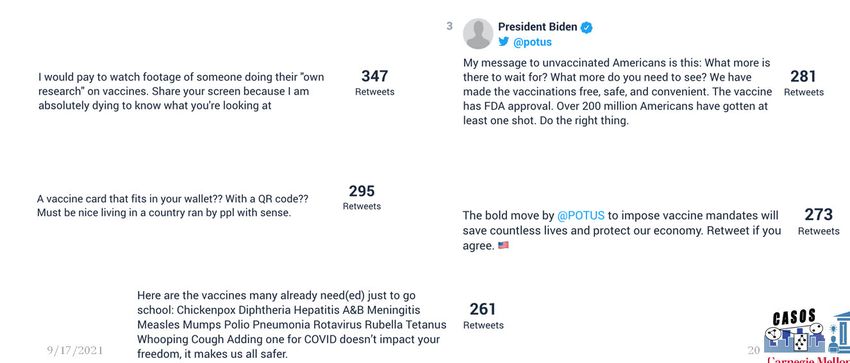Click the school vaccines list tweet
Screen dimensions: 850x363
292,325
